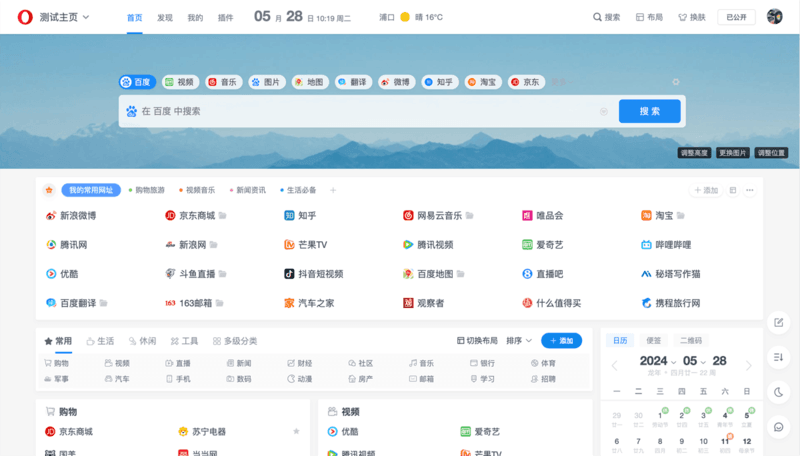This screenshot has height=456, width=800.
Task: Go to previous month in calendar
Action: 615,365
